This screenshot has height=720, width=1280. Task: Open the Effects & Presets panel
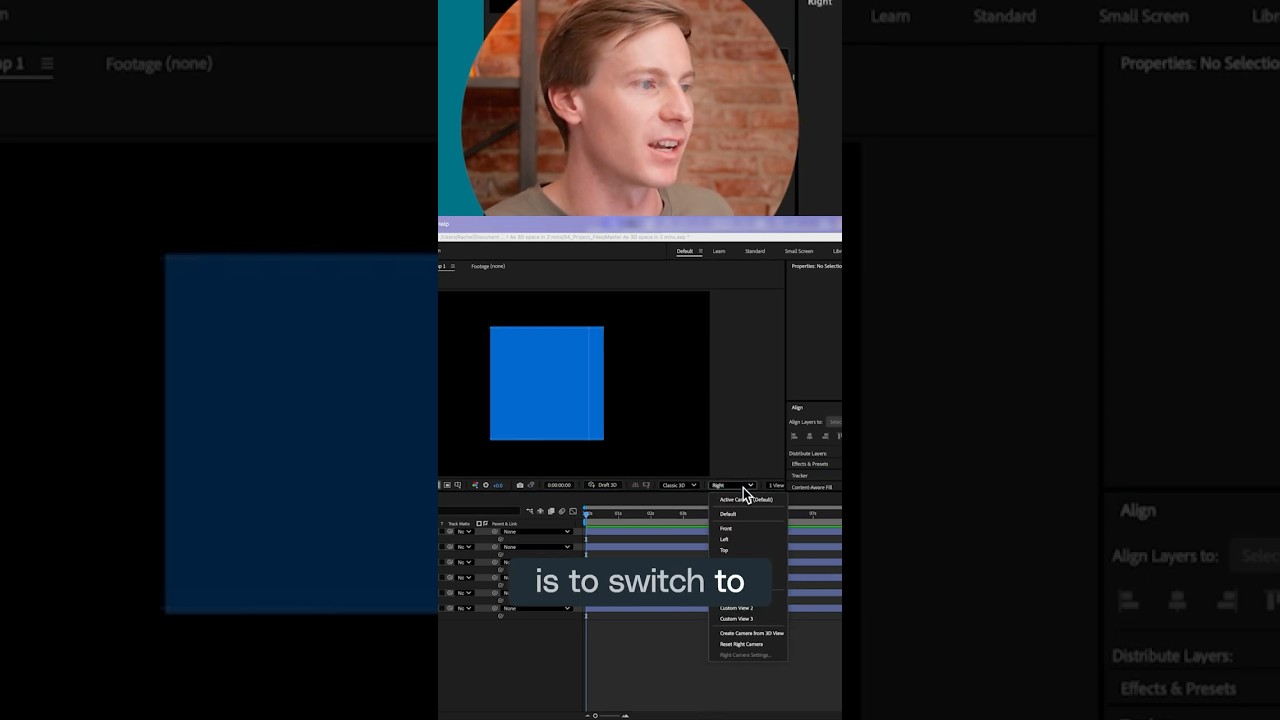pyautogui.click(x=810, y=464)
